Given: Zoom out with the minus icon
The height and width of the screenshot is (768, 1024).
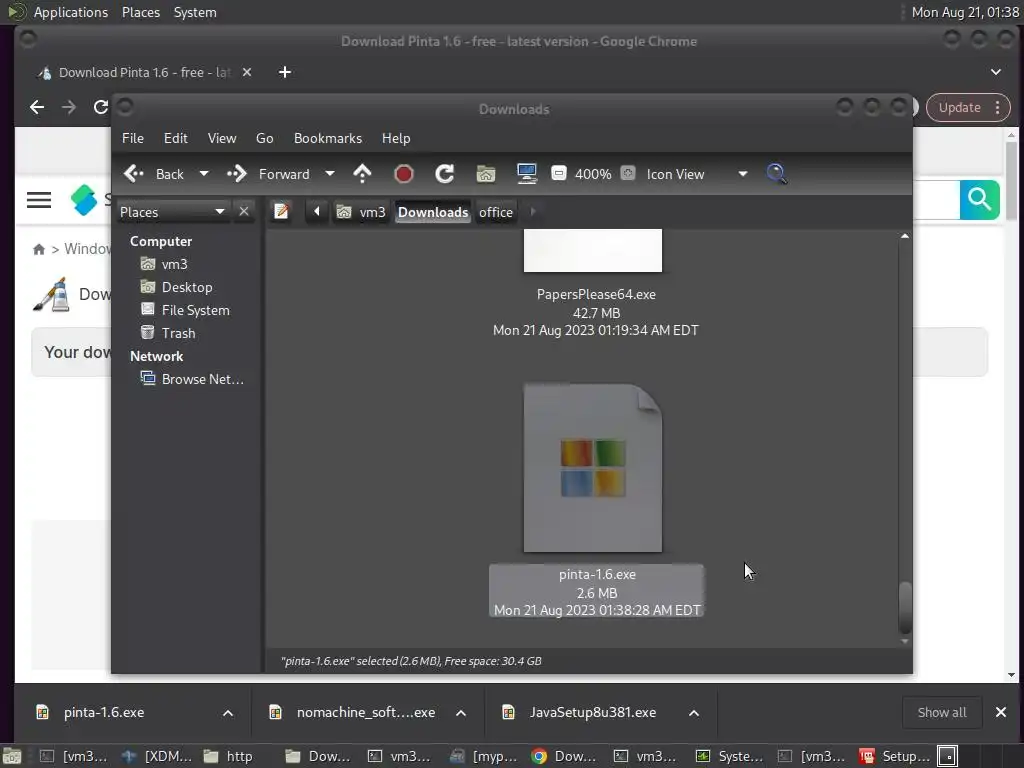Looking at the screenshot, I should (x=558, y=174).
